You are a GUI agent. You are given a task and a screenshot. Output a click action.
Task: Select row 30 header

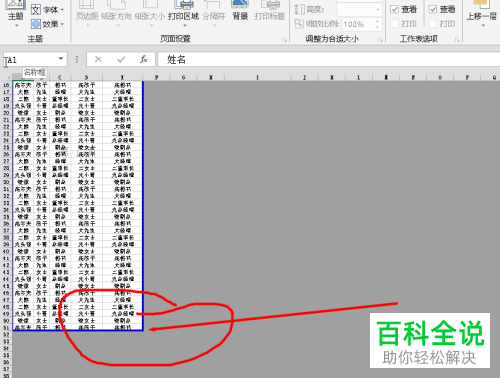point(6,182)
